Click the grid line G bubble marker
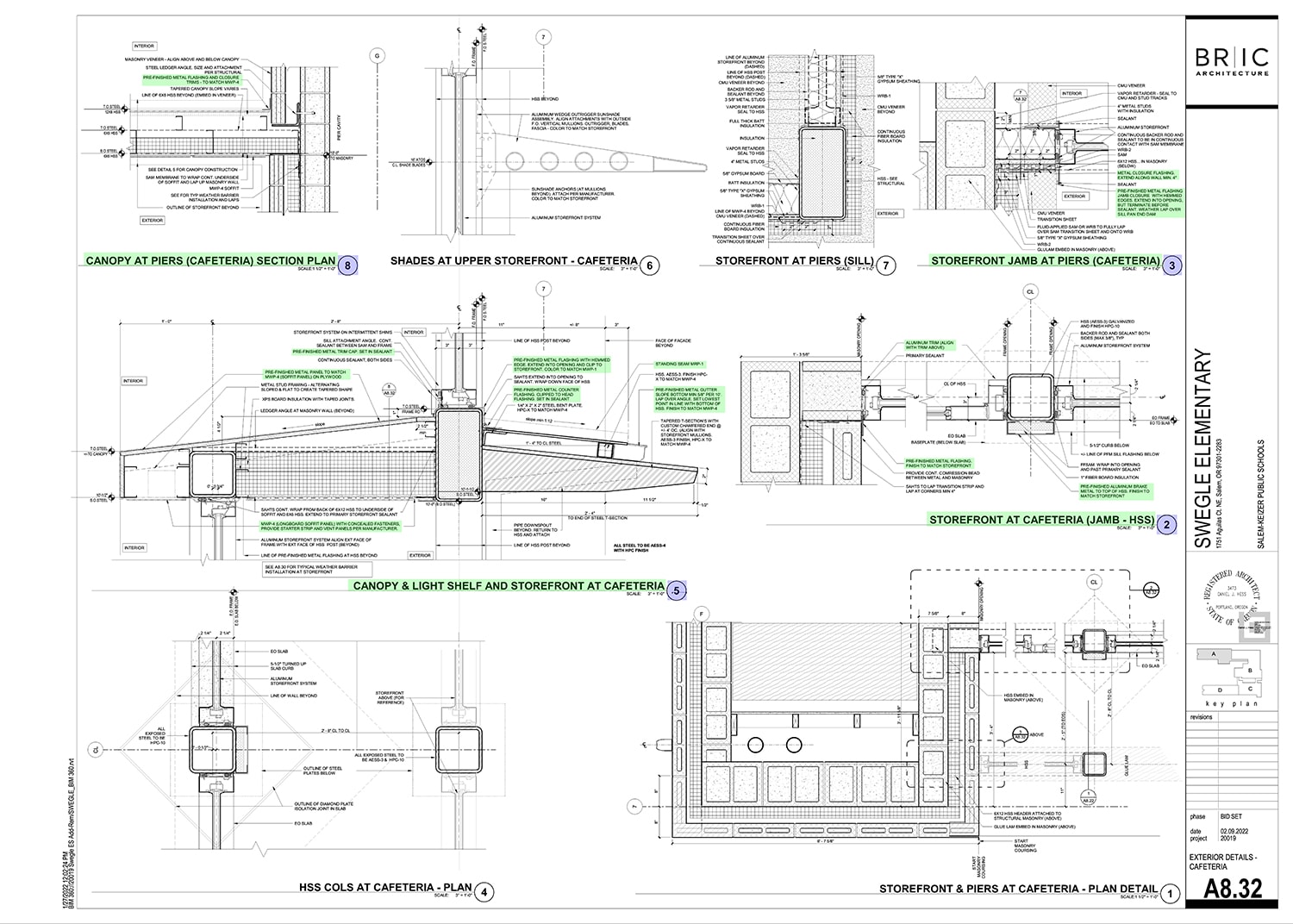The width and height of the screenshot is (1293, 924). click(x=376, y=55)
